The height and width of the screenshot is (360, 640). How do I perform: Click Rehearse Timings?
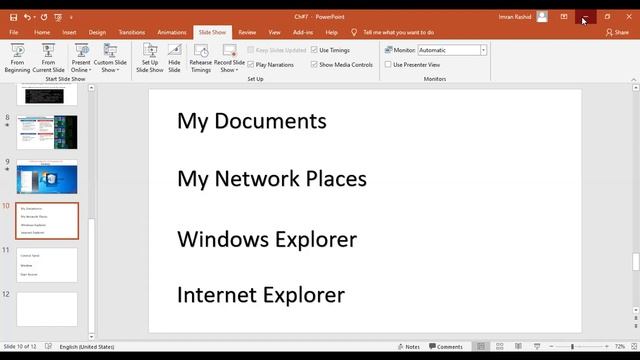(200, 58)
